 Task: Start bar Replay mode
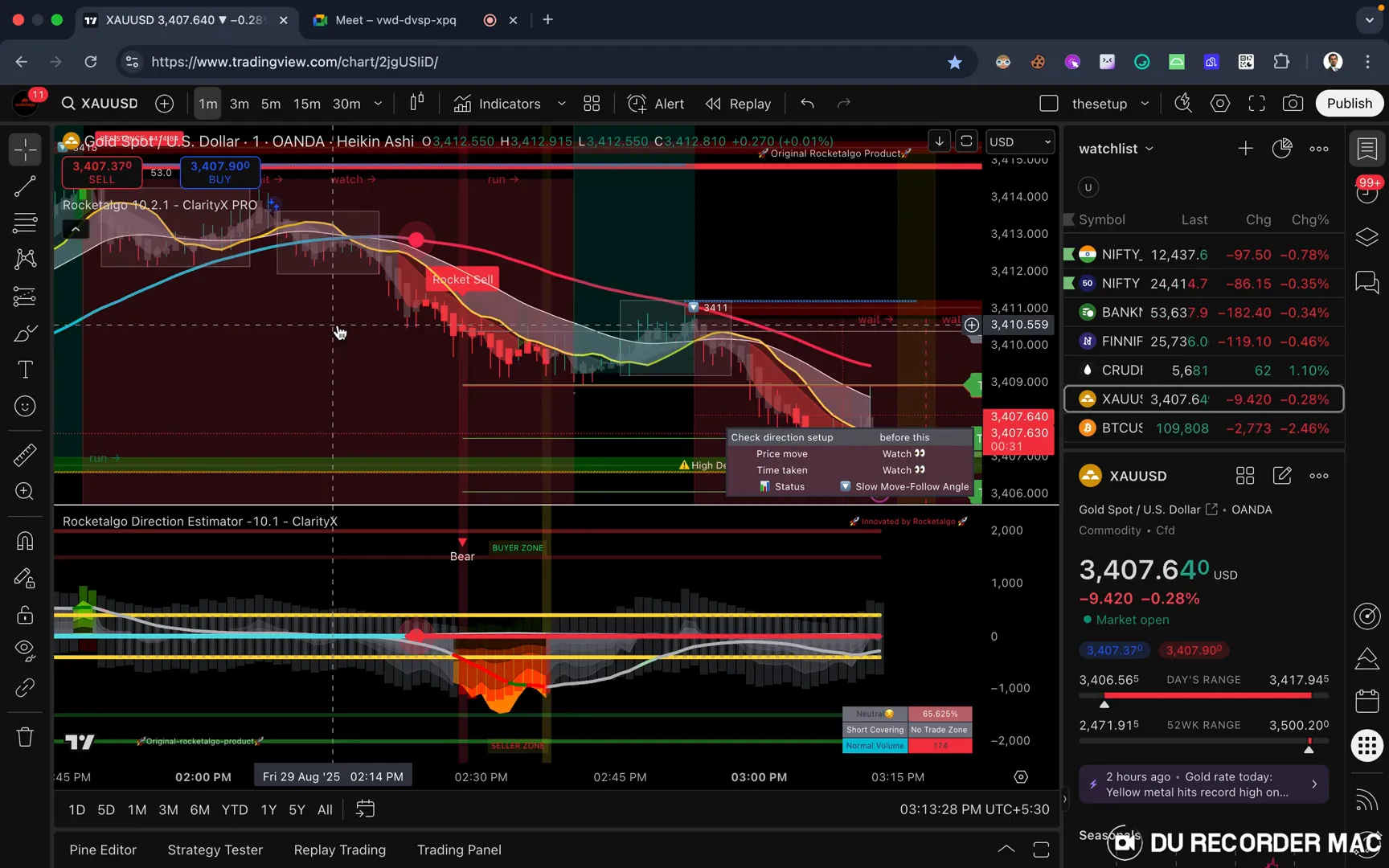click(738, 104)
